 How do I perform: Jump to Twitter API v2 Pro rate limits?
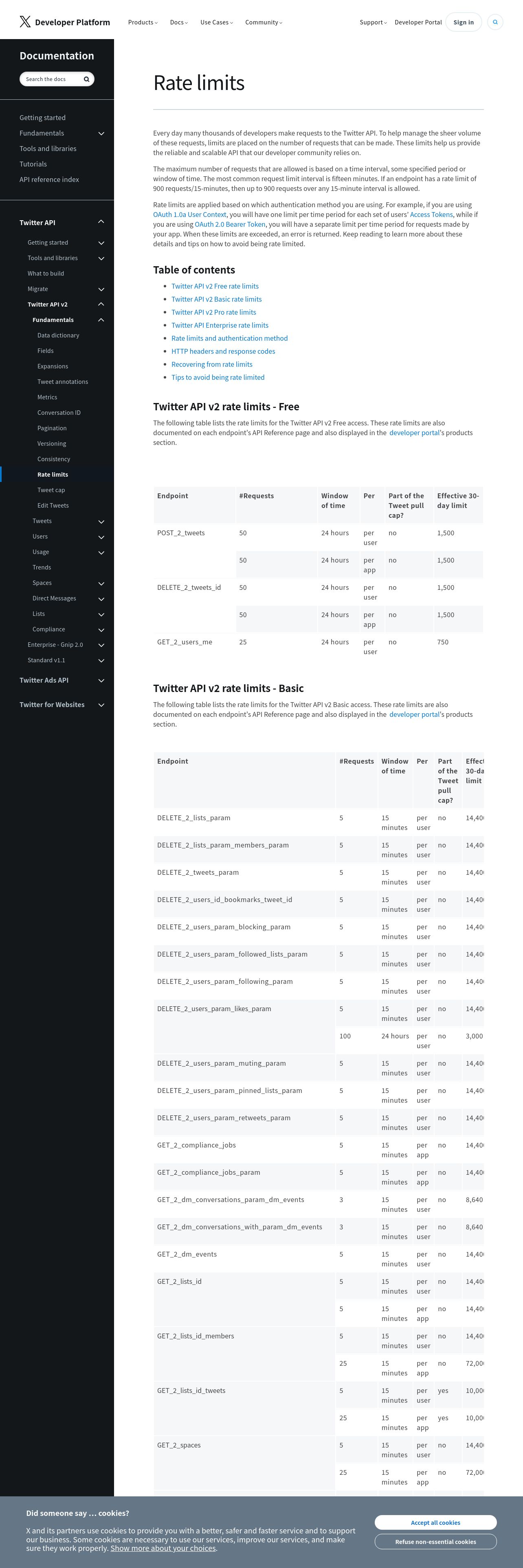(214, 312)
